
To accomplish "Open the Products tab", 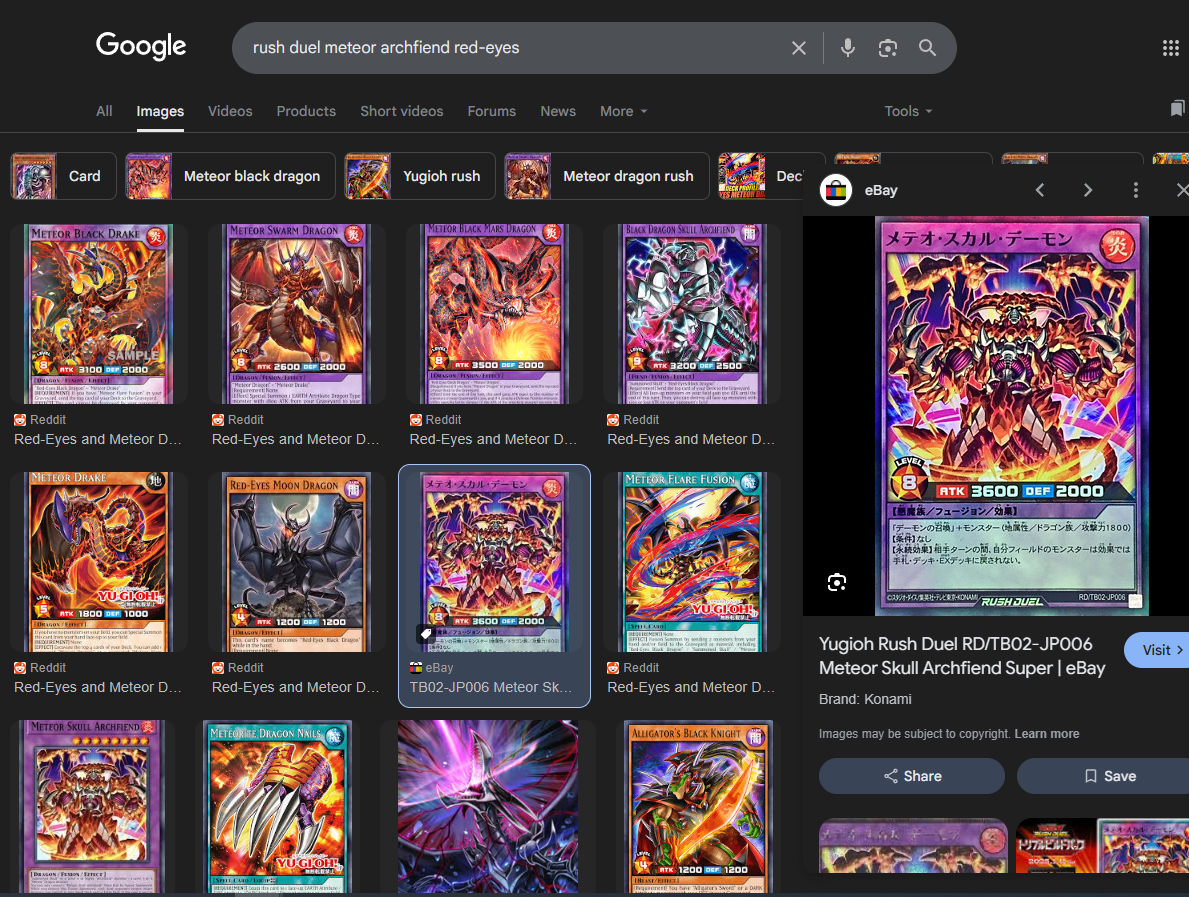I will coord(306,111).
